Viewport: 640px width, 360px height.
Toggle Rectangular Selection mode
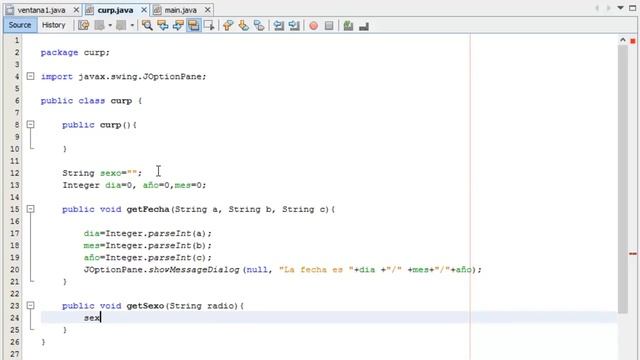coord(209,26)
